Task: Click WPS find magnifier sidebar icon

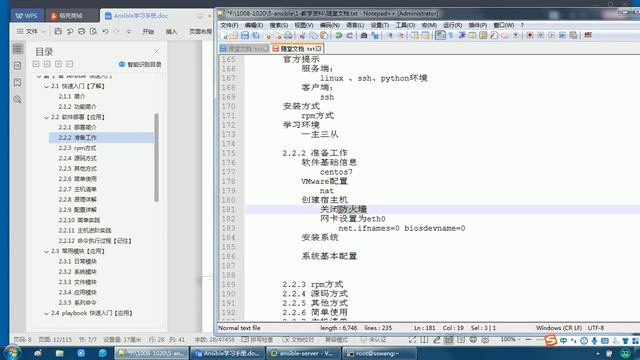Action: [18, 99]
